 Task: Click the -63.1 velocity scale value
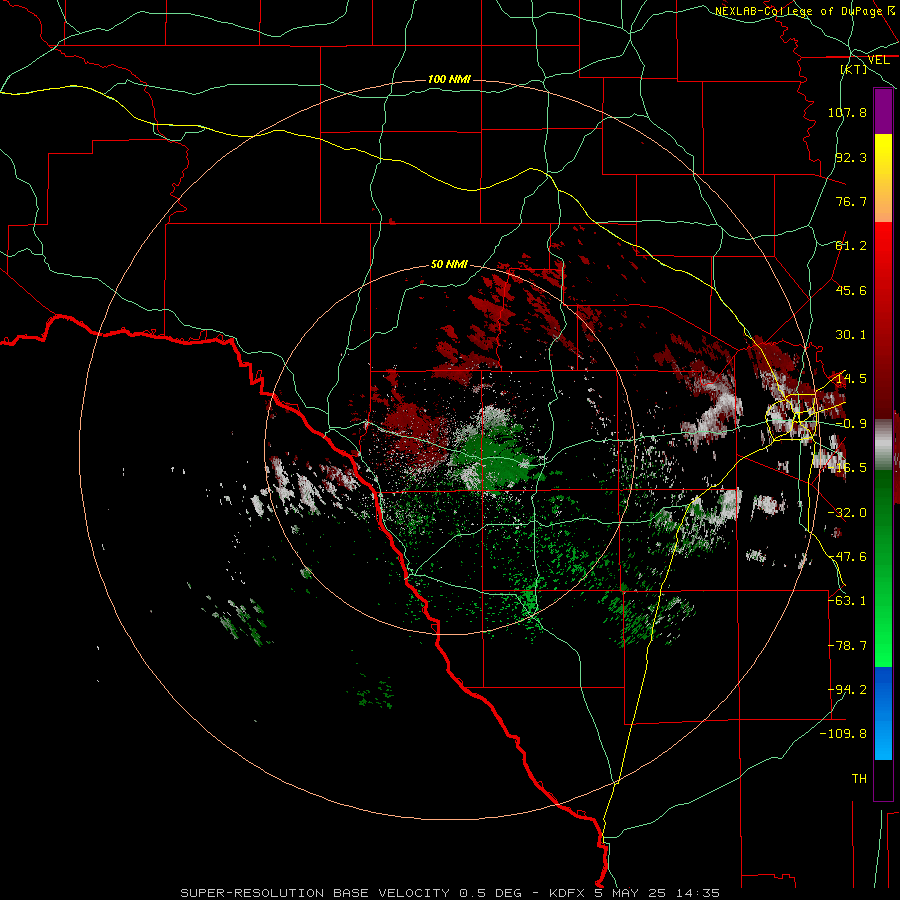click(847, 601)
